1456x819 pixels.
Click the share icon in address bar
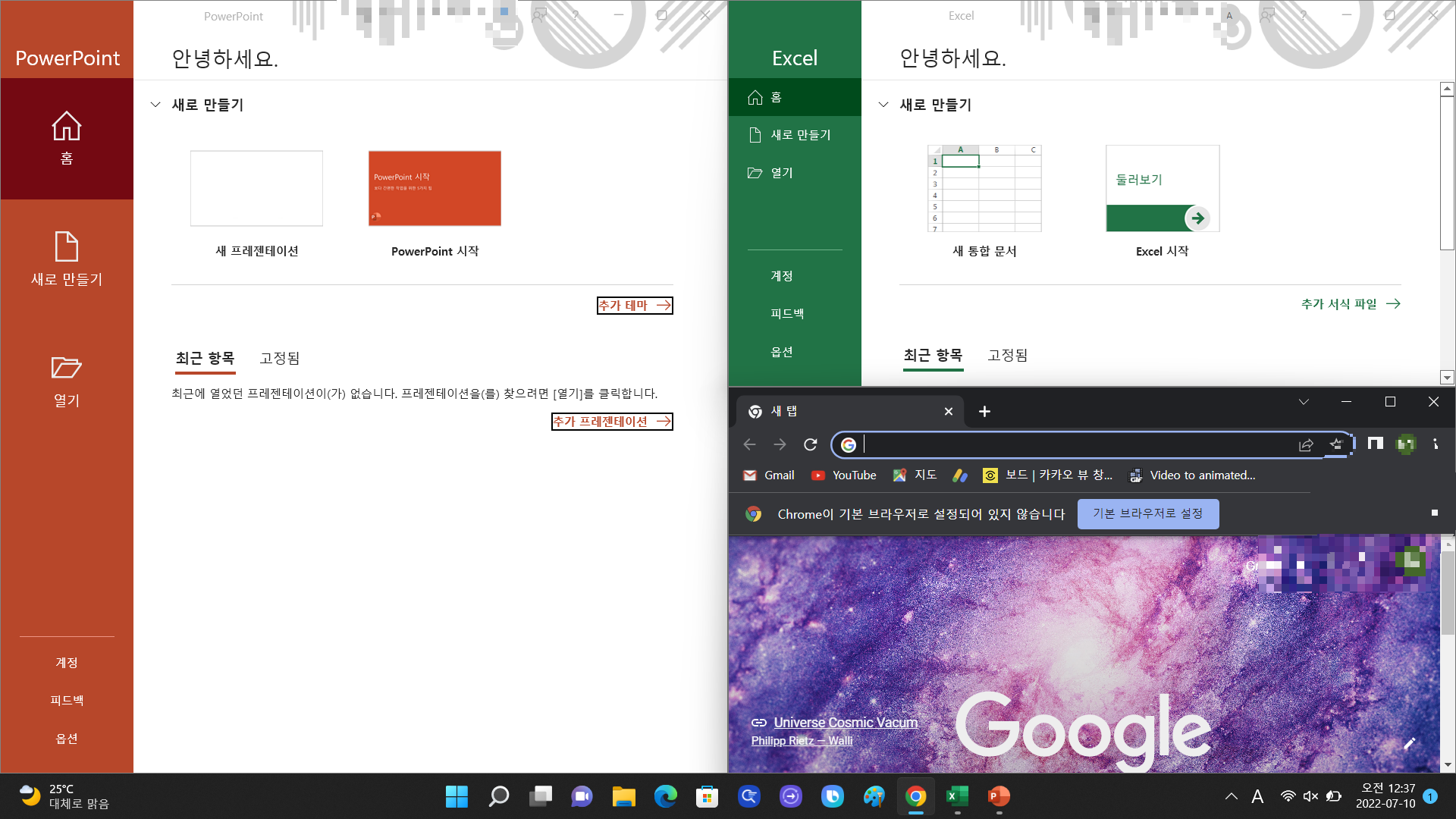pyautogui.click(x=1306, y=444)
